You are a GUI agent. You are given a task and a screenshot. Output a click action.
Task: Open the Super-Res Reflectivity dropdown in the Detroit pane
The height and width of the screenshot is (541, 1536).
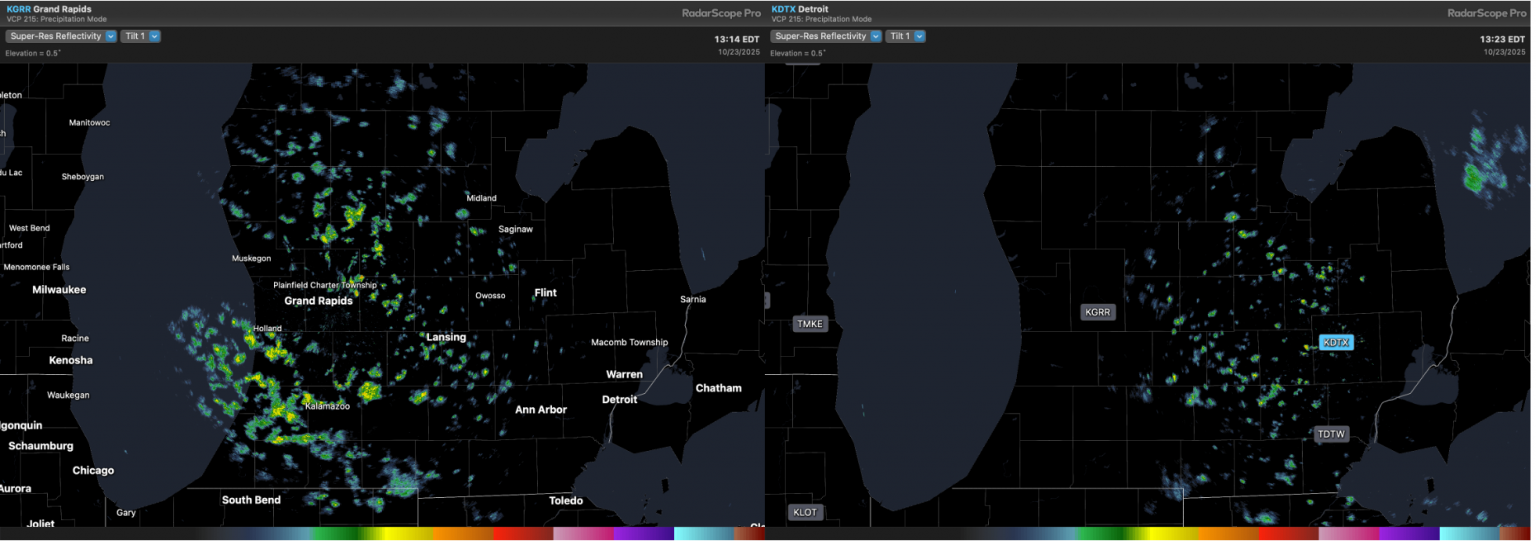click(827, 36)
